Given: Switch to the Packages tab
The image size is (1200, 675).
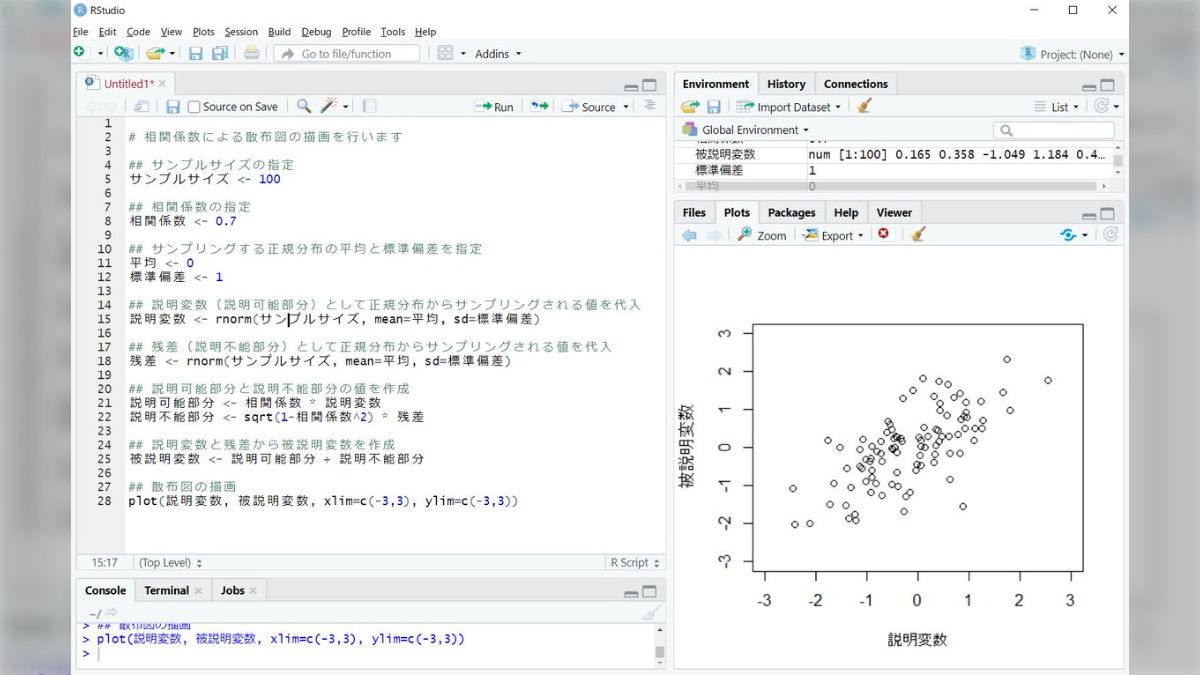Looking at the screenshot, I should [x=791, y=212].
